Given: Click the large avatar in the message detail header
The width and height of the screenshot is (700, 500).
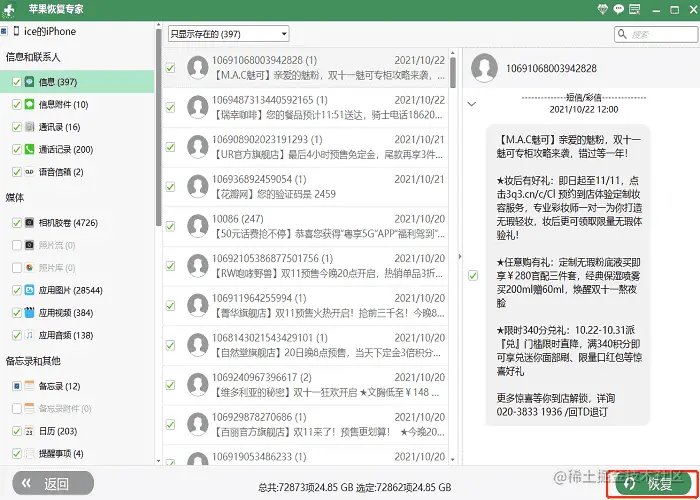Looking at the screenshot, I should [x=484, y=68].
